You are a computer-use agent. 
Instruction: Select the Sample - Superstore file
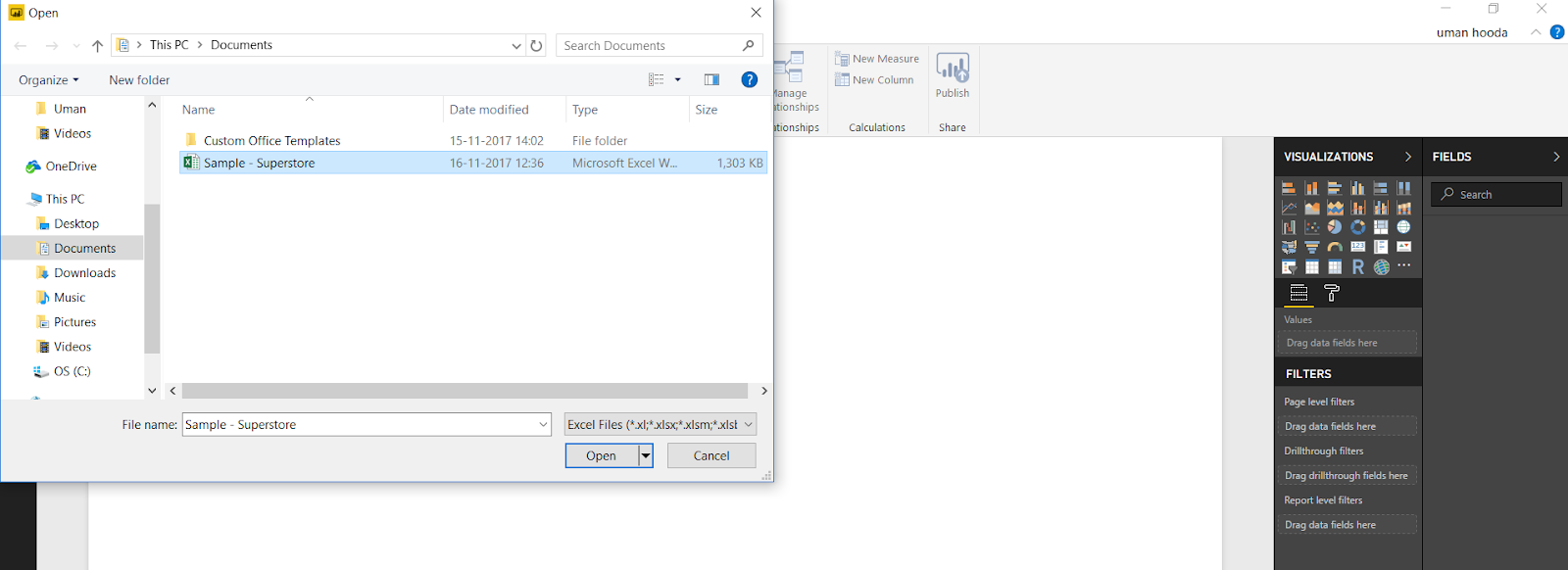coord(473,163)
